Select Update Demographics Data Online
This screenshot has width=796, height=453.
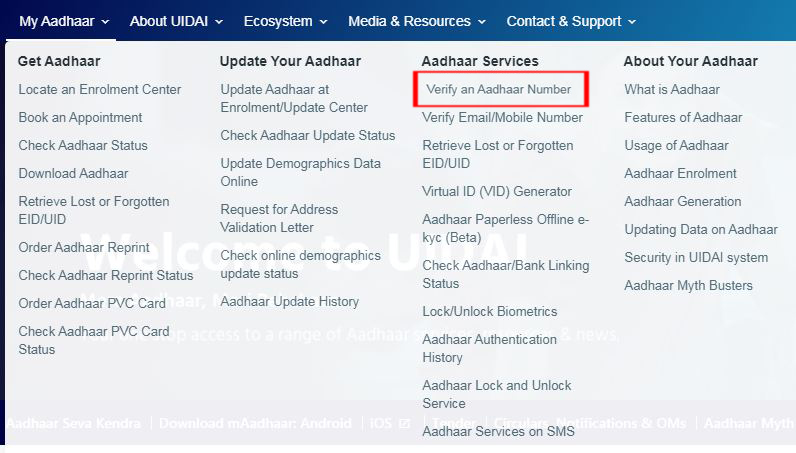pos(301,172)
